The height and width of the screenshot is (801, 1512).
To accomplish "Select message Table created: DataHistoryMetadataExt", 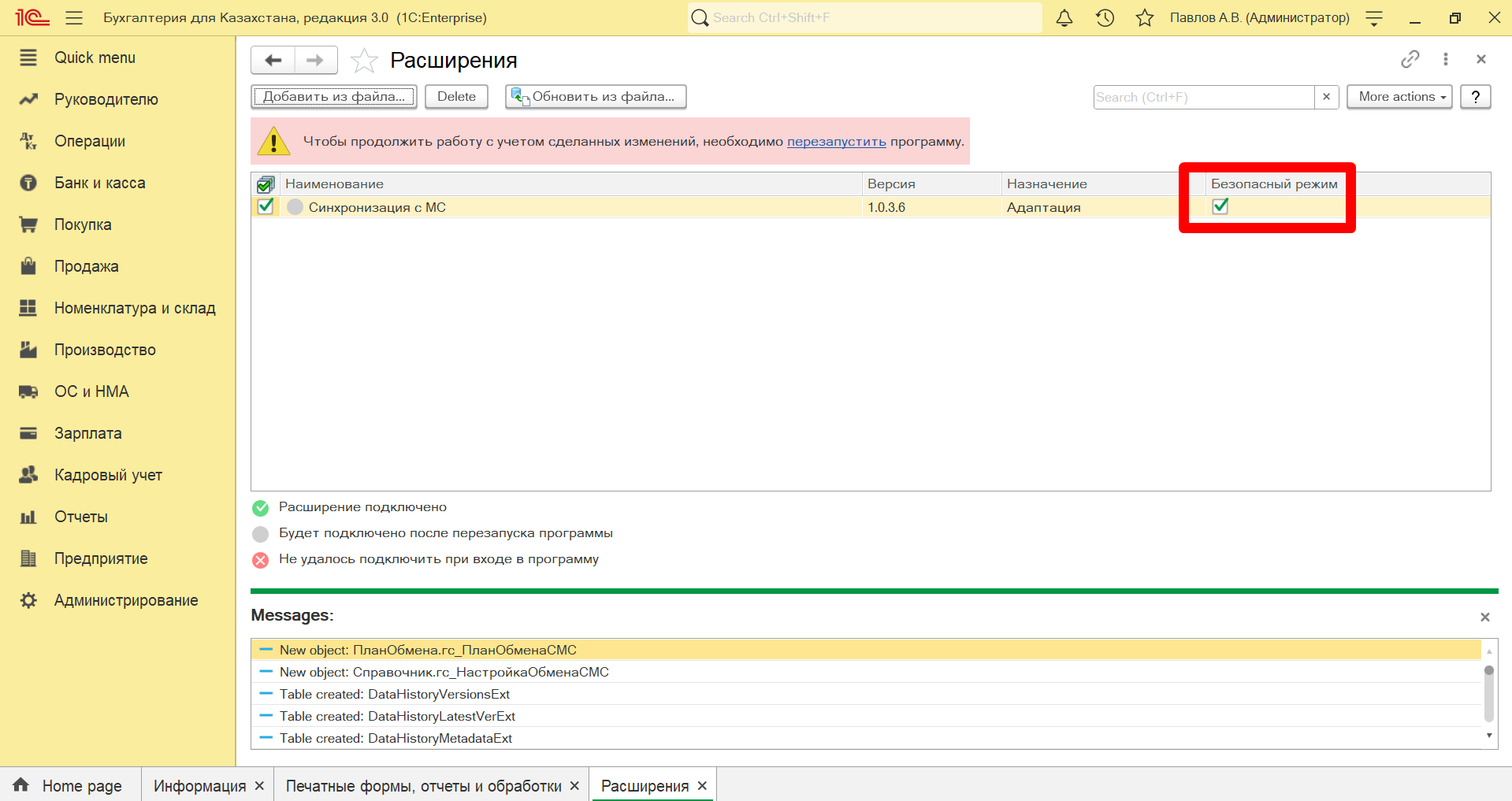I will [867, 738].
